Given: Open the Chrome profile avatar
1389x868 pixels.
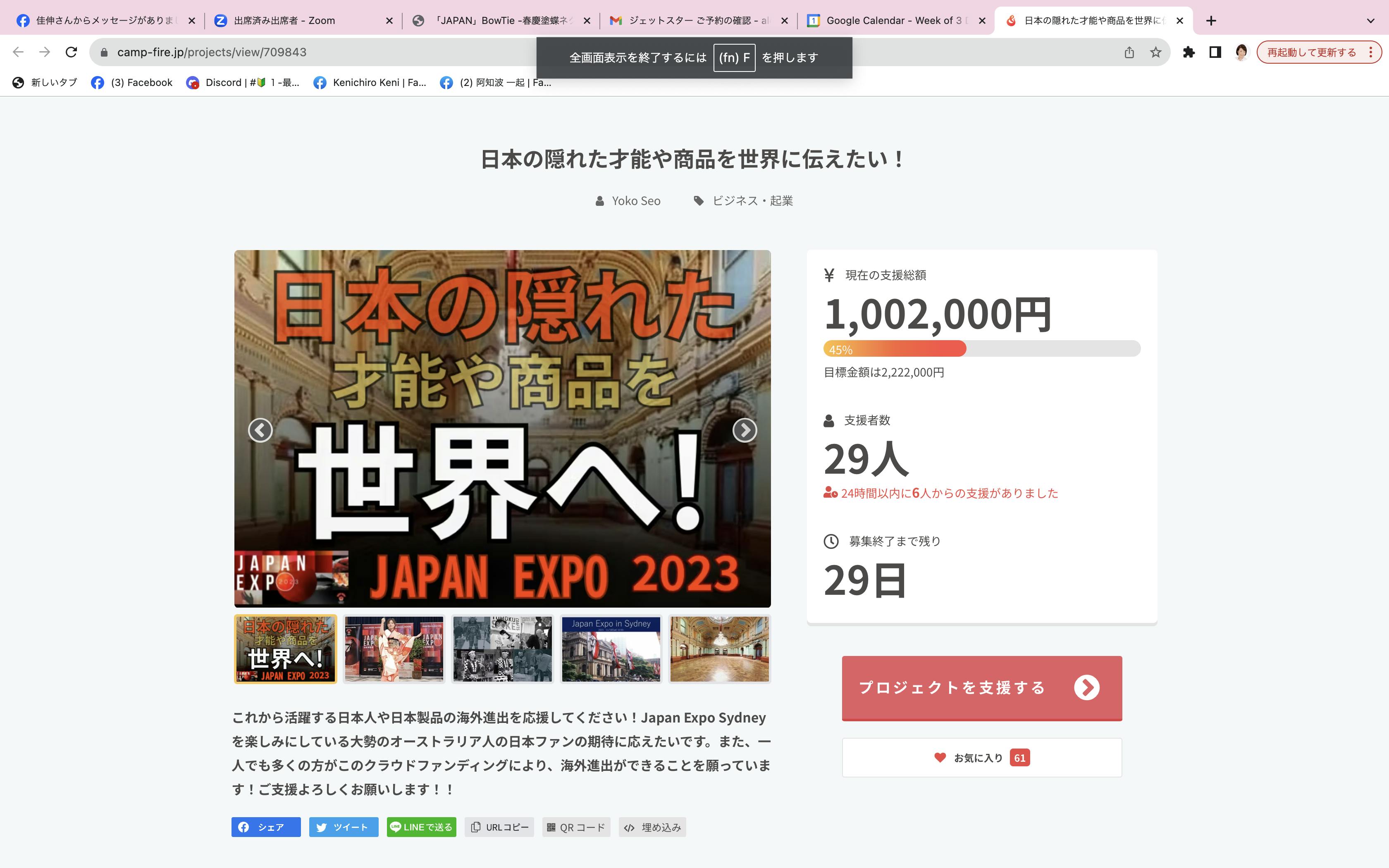Looking at the screenshot, I should [x=1241, y=52].
